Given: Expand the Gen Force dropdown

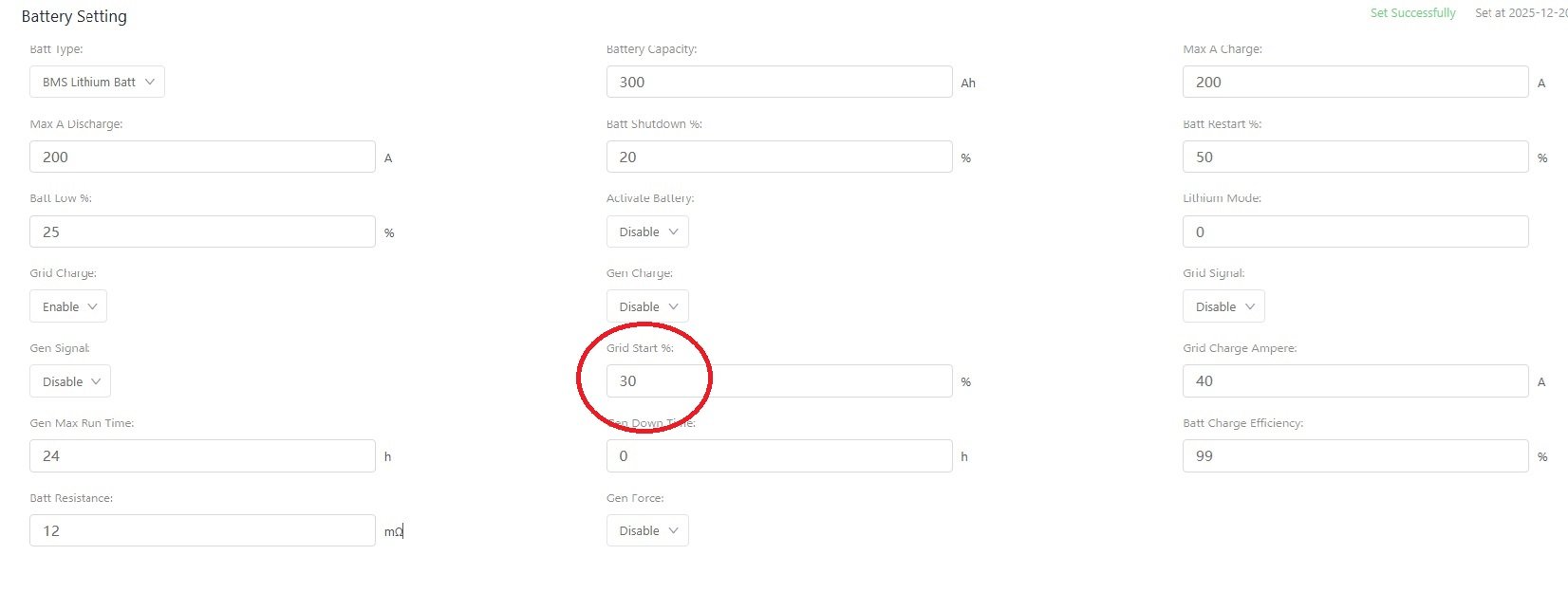Looking at the screenshot, I should coord(647,530).
